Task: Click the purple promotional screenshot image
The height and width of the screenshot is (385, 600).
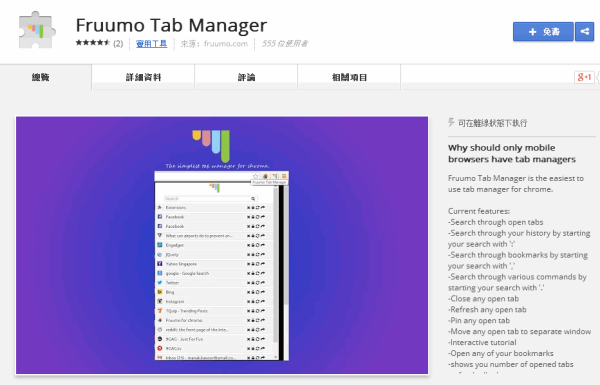Action: (x=222, y=245)
